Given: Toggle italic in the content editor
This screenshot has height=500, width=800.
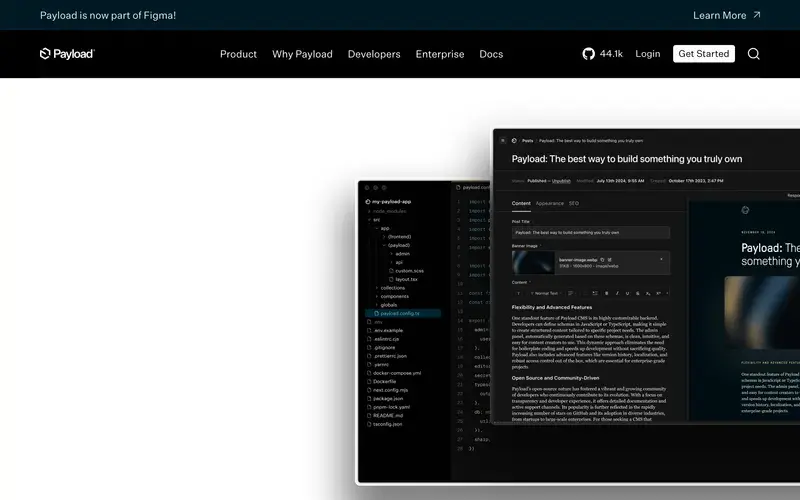Looking at the screenshot, I should tap(617, 293).
